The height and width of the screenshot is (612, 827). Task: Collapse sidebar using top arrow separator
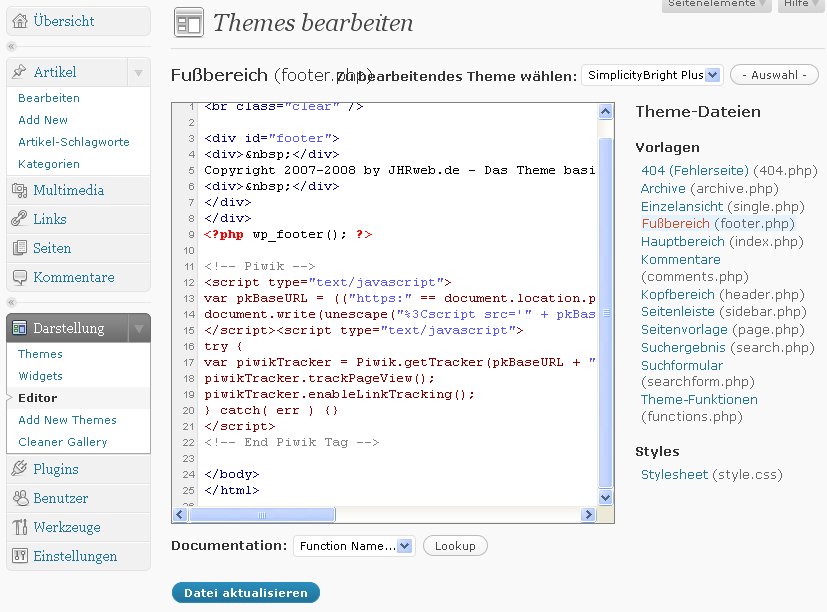12,47
